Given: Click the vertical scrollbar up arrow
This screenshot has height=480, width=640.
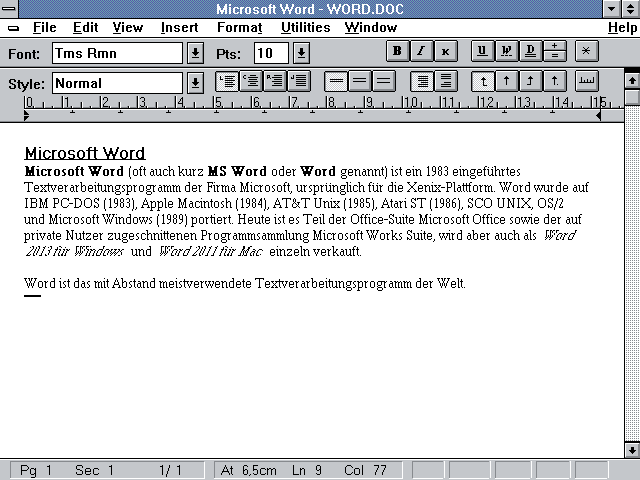Looking at the screenshot, I should pyautogui.click(x=632, y=80).
